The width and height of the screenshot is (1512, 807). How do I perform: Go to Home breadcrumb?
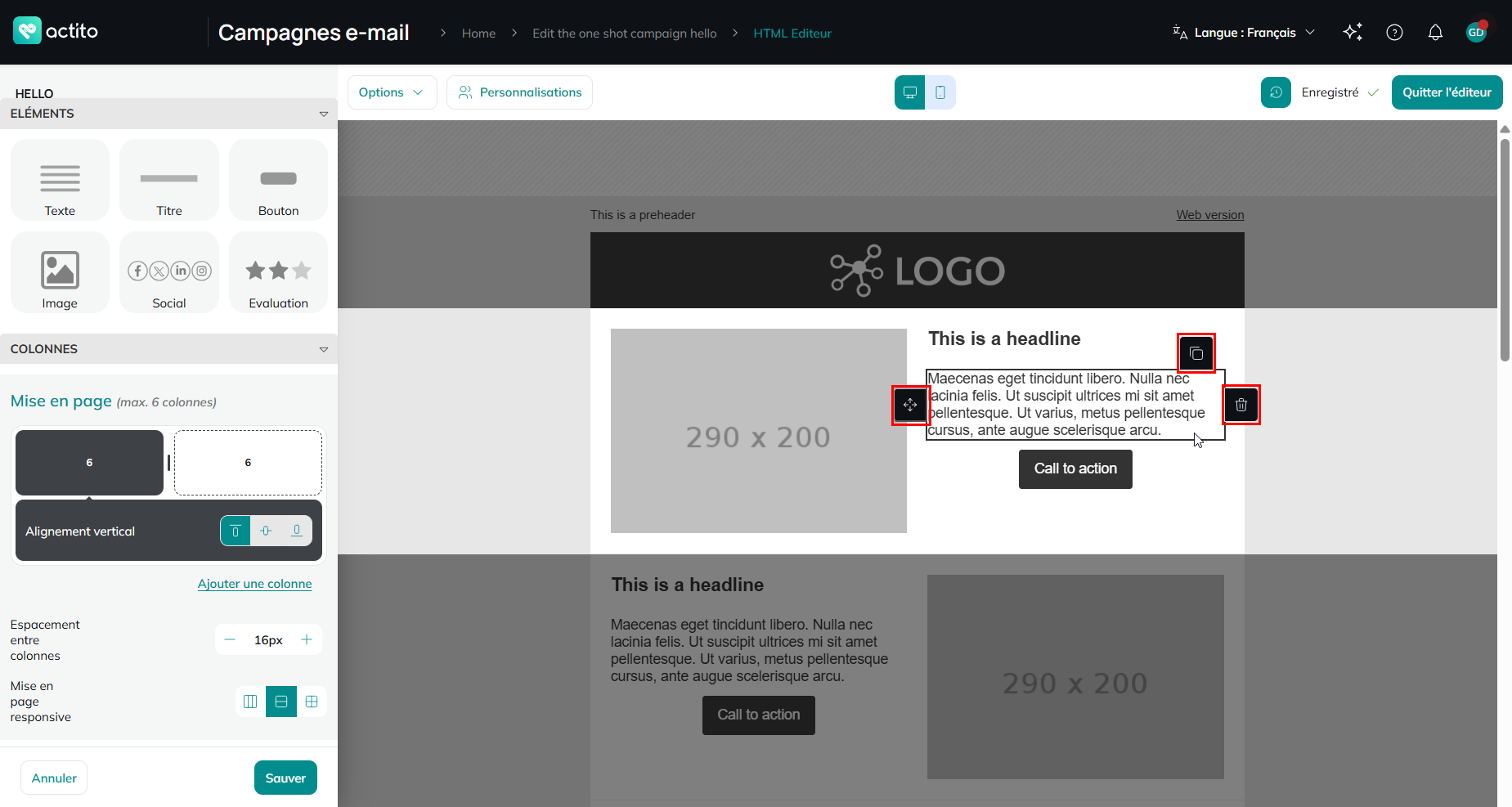[478, 34]
